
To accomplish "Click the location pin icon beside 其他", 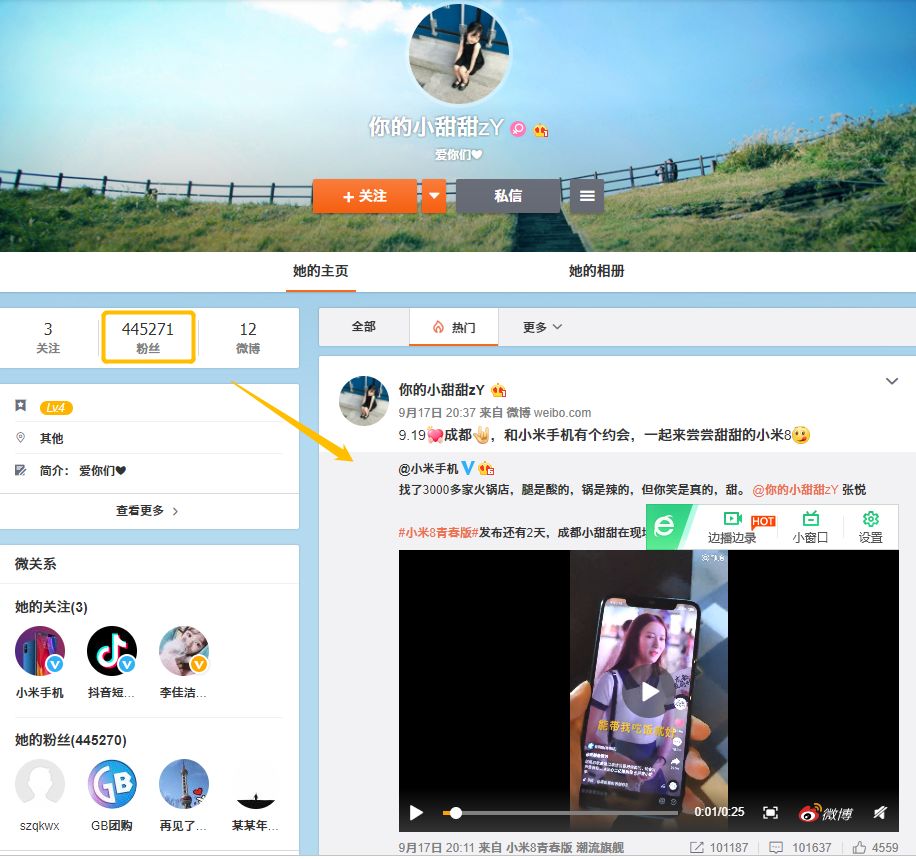I will (20, 438).
